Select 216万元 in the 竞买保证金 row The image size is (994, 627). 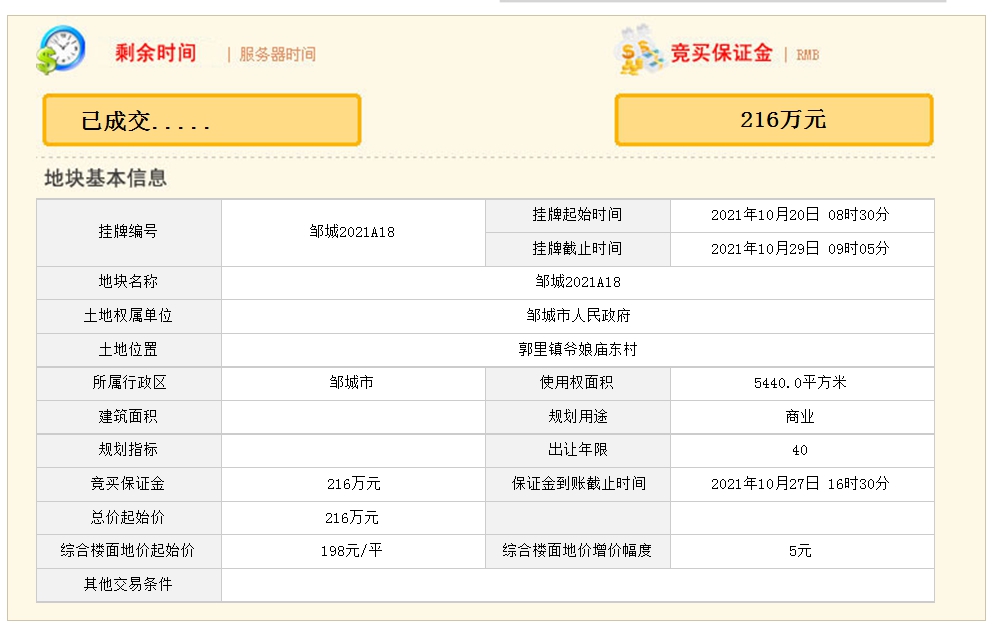pyautogui.click(x=354, y=484)
